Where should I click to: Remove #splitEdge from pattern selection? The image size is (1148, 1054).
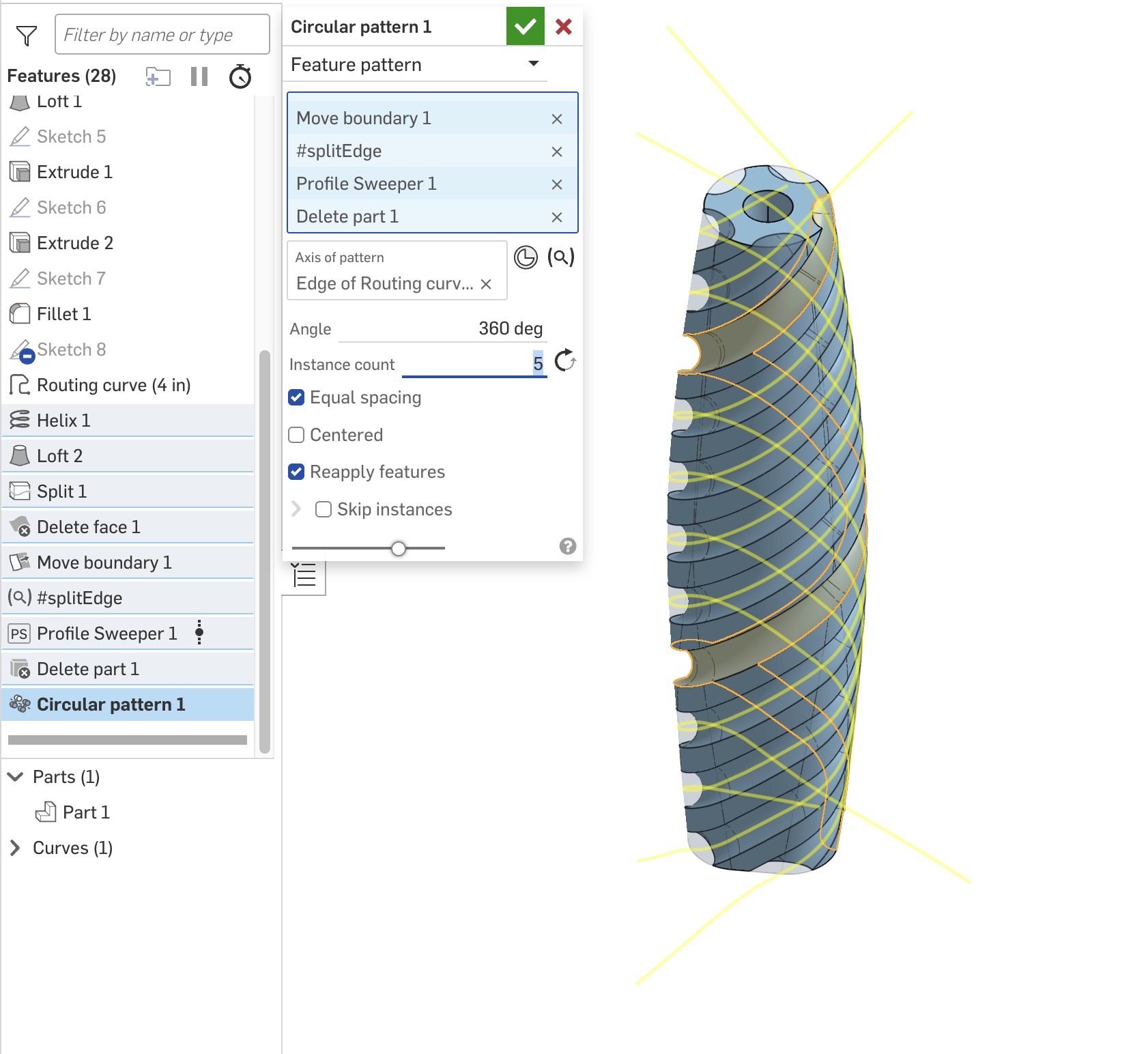coord(557,152)
